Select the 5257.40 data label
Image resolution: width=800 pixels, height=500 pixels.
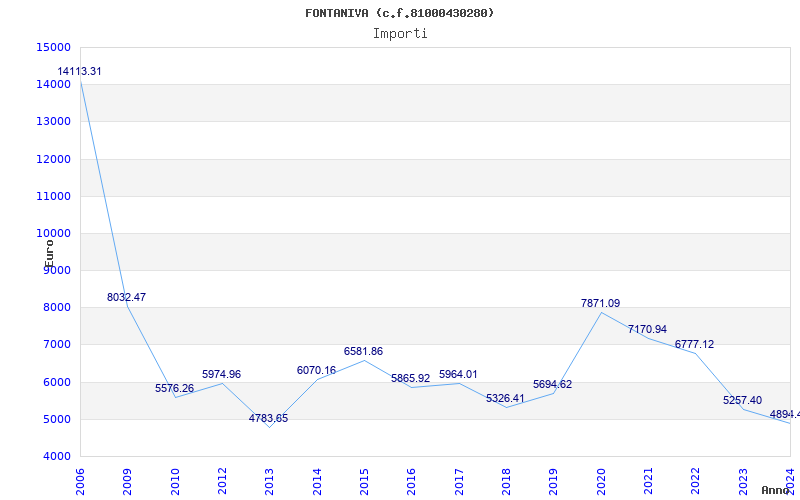coord(742,401)
